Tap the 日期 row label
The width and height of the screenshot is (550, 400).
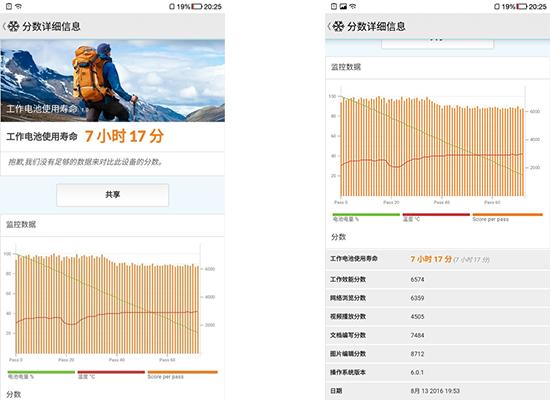tap(336, 391)
